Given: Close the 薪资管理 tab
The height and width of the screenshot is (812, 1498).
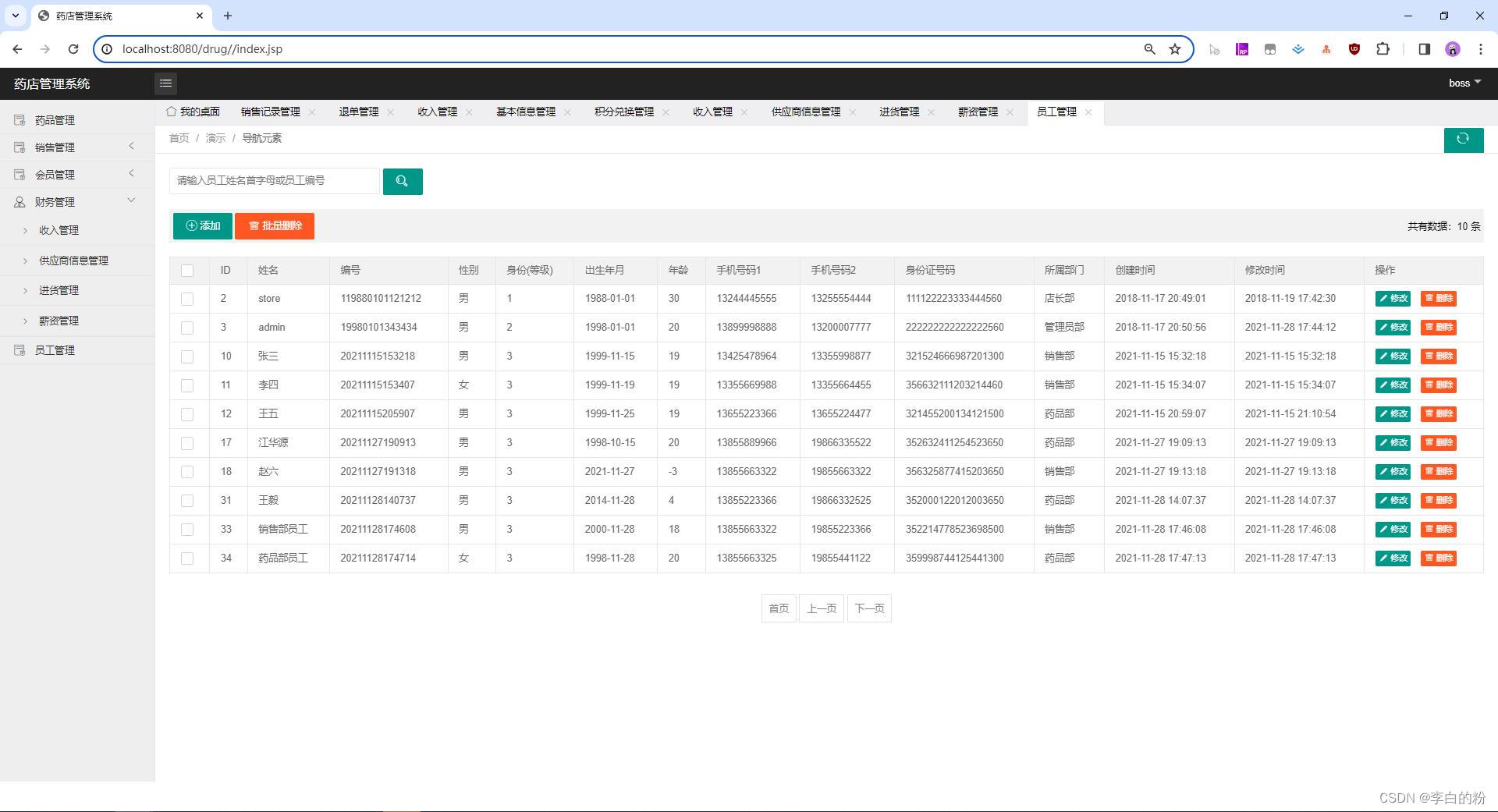Looking at the screenshot, I should pos(1010,112).
